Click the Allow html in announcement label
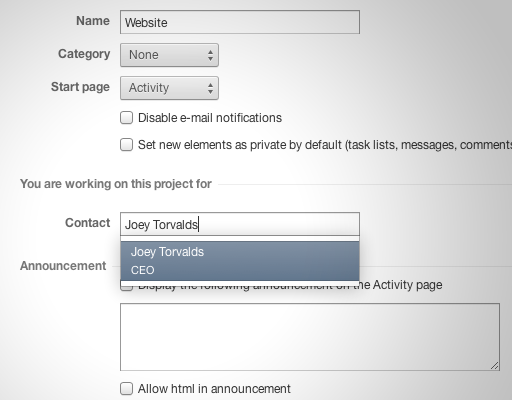 pos(214,389)
